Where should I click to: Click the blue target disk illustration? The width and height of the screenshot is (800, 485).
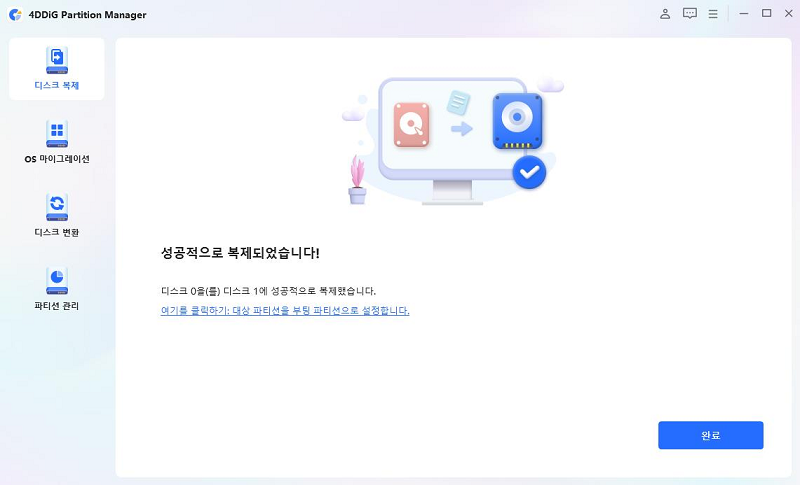(517, 121)
